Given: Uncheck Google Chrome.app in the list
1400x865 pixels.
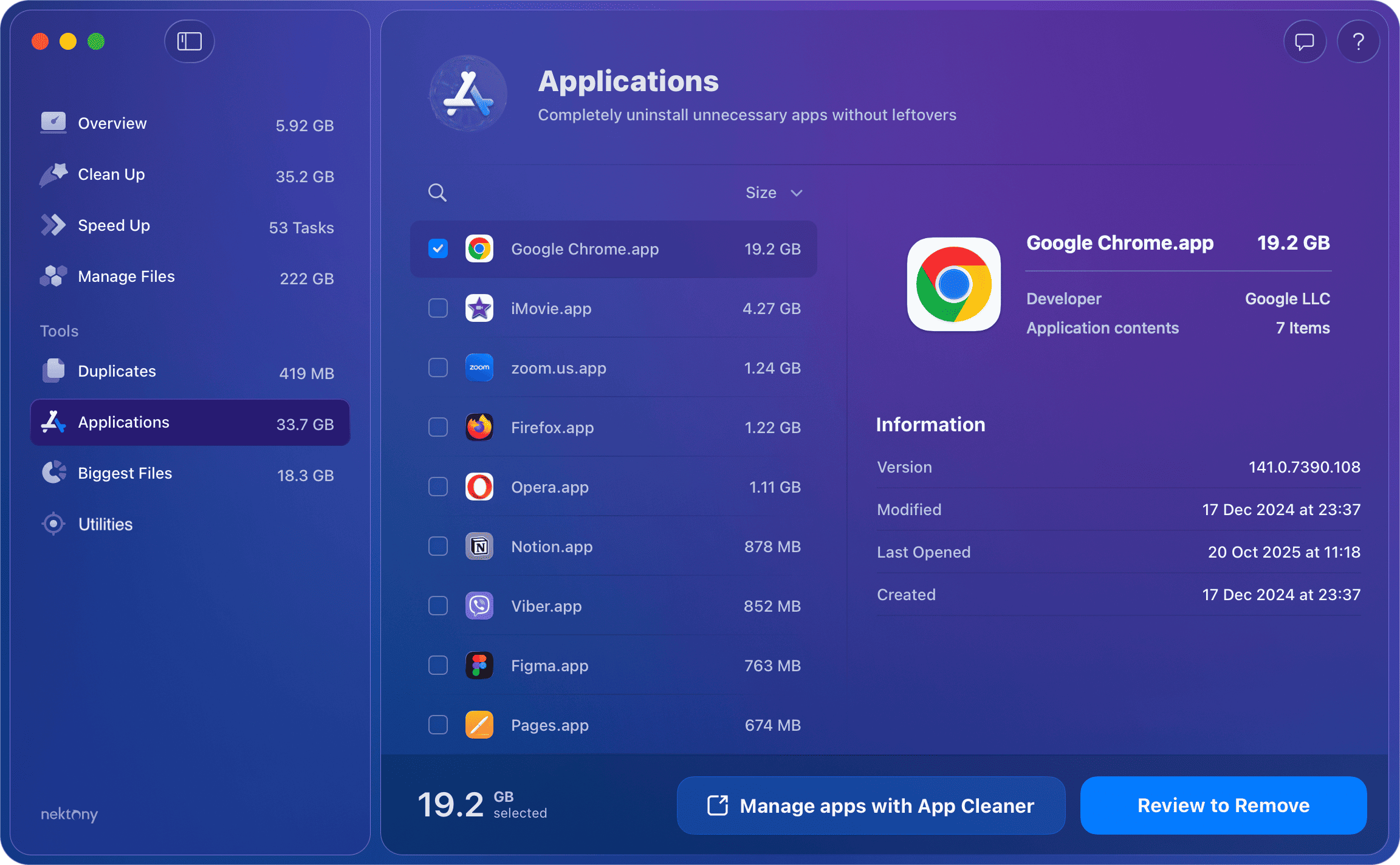Looking at the screenshot, I should (438, 248).
